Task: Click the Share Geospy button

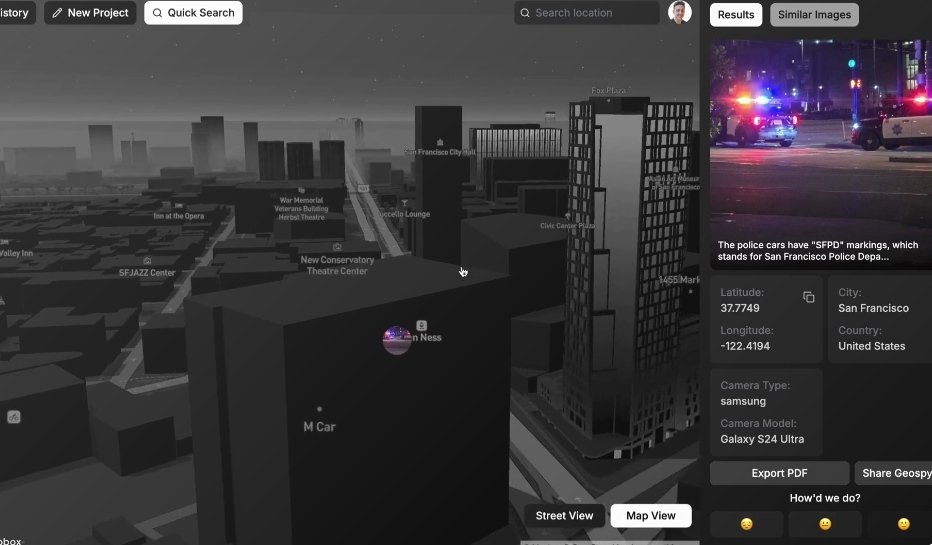Action: (895, 473)
